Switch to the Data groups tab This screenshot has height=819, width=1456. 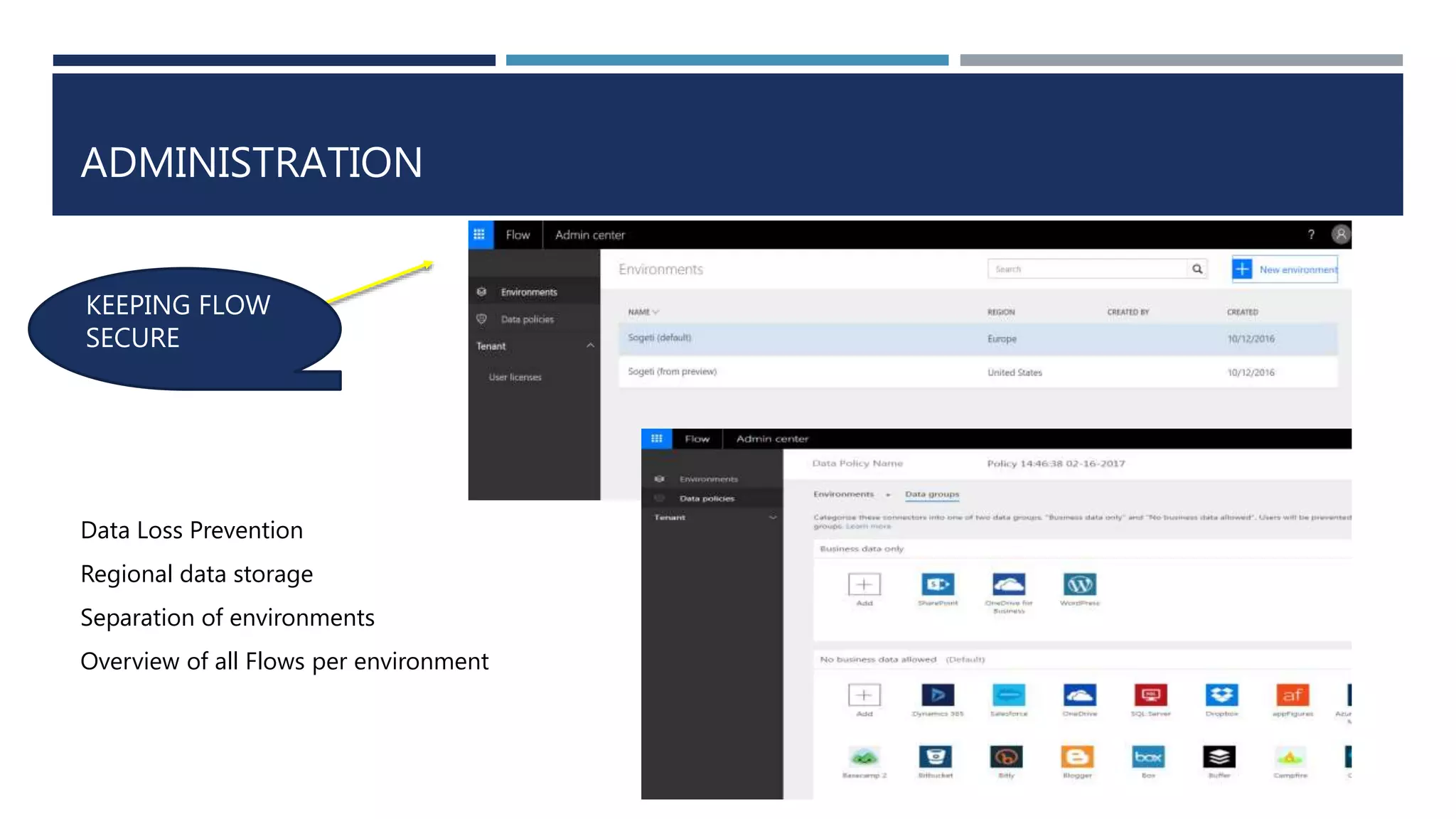[931, 494]
